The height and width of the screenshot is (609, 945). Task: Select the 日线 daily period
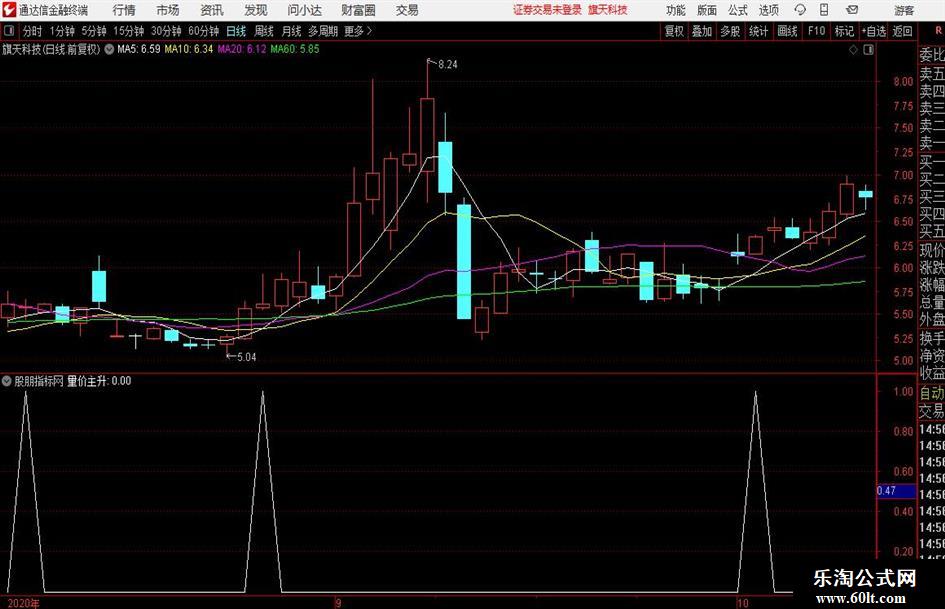236,31
